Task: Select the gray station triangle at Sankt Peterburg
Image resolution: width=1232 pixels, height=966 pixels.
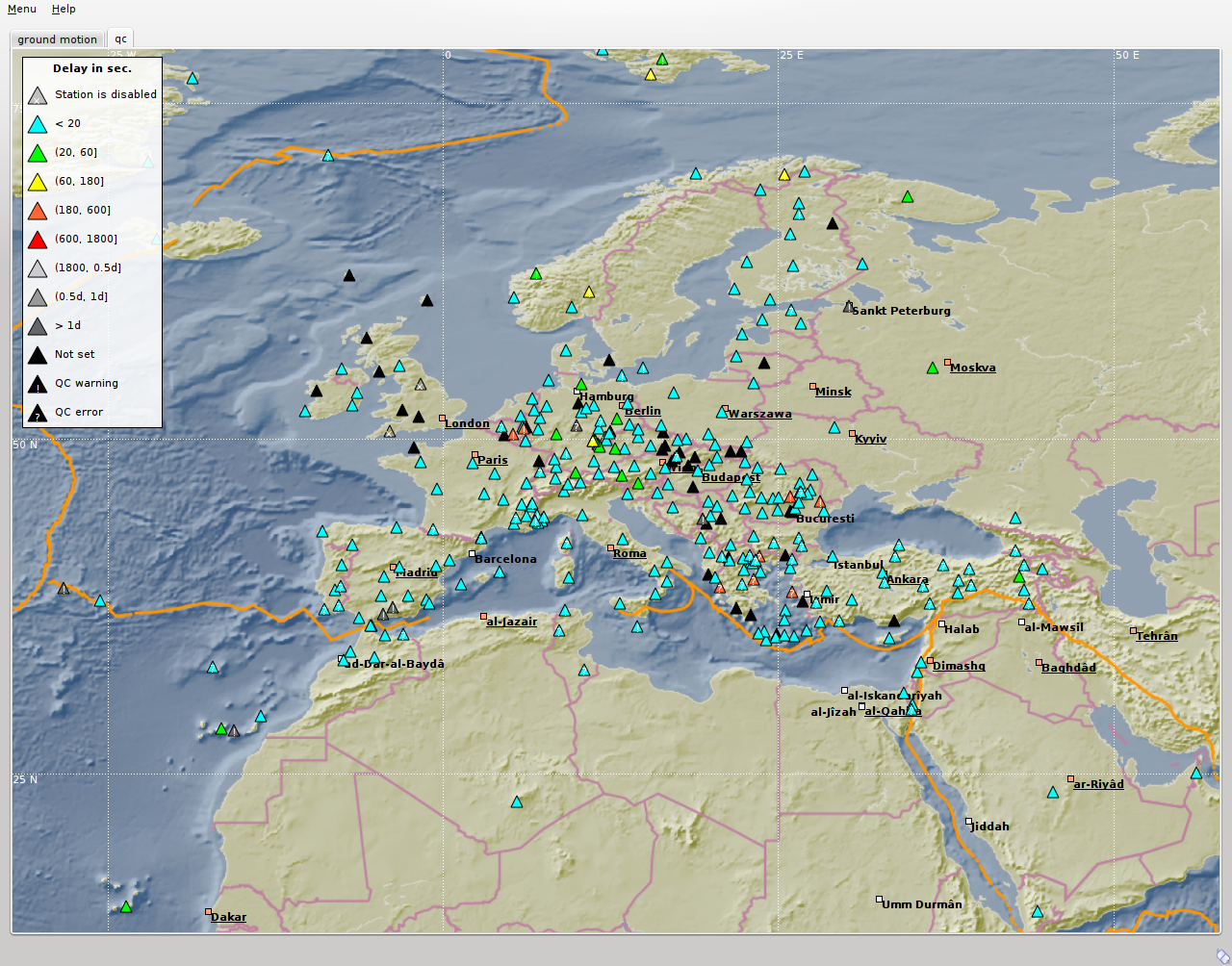Action: (x=848, y=308)
